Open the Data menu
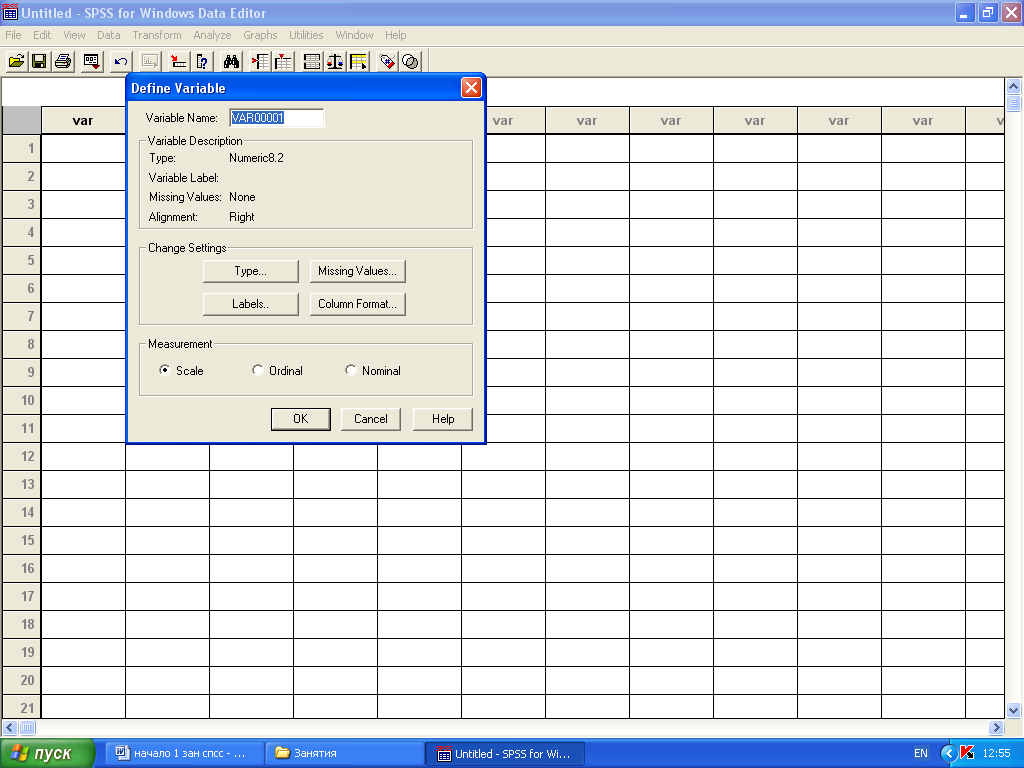The image size is (1024, 768). [x=108, y=35]
